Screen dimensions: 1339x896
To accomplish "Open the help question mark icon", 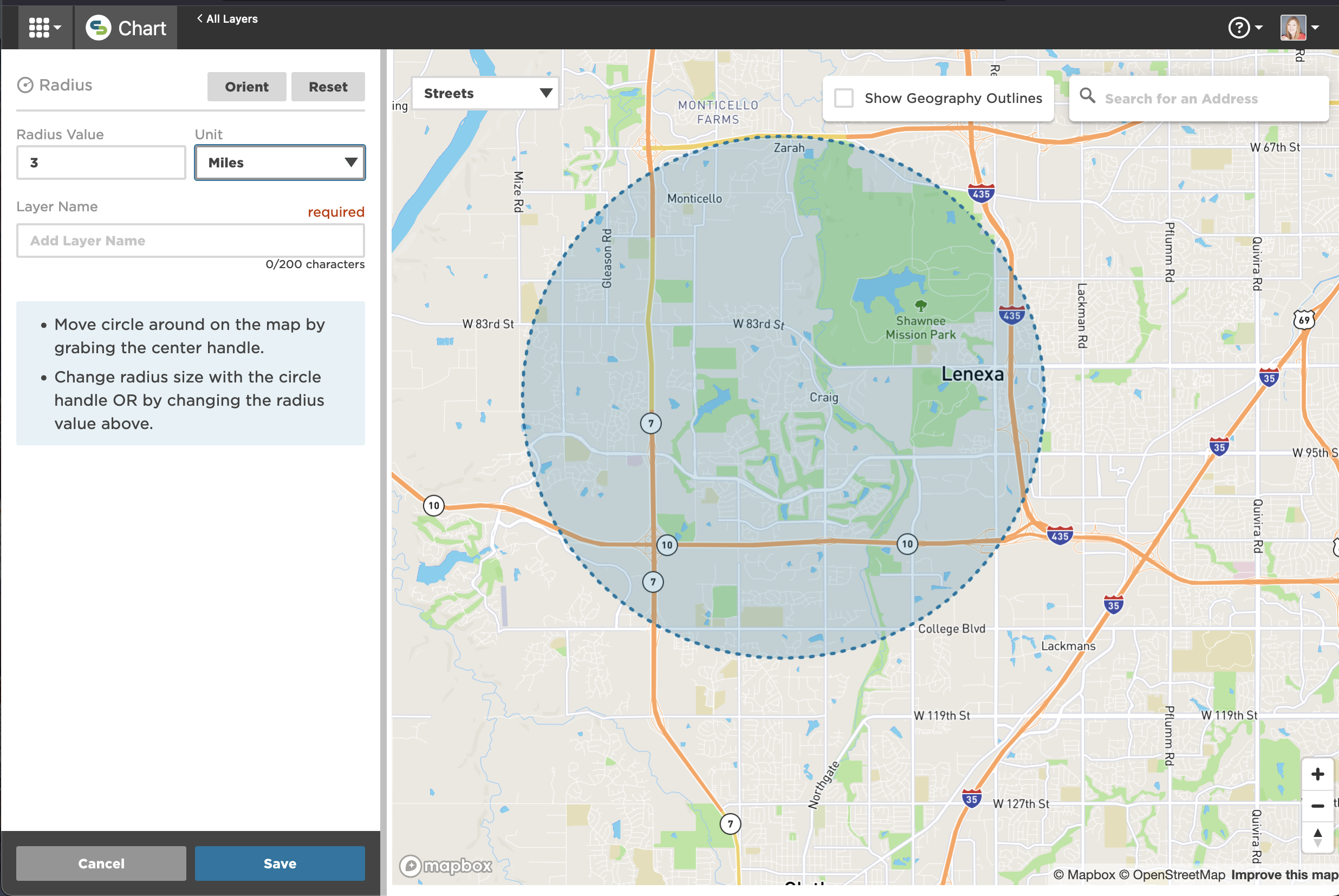I will pos(1238,28).
